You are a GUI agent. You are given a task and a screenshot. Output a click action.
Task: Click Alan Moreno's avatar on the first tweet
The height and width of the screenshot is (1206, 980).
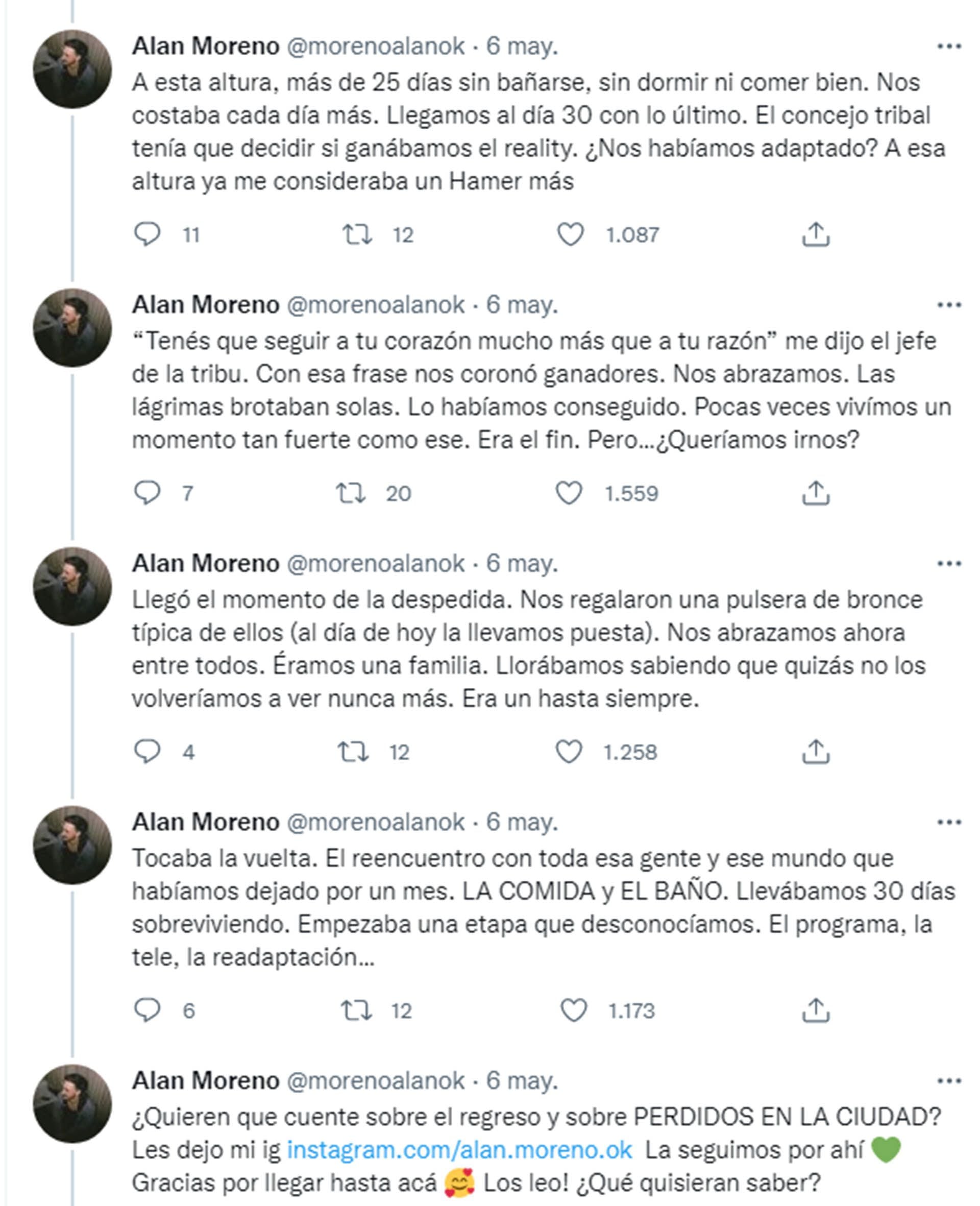point(72,69)
